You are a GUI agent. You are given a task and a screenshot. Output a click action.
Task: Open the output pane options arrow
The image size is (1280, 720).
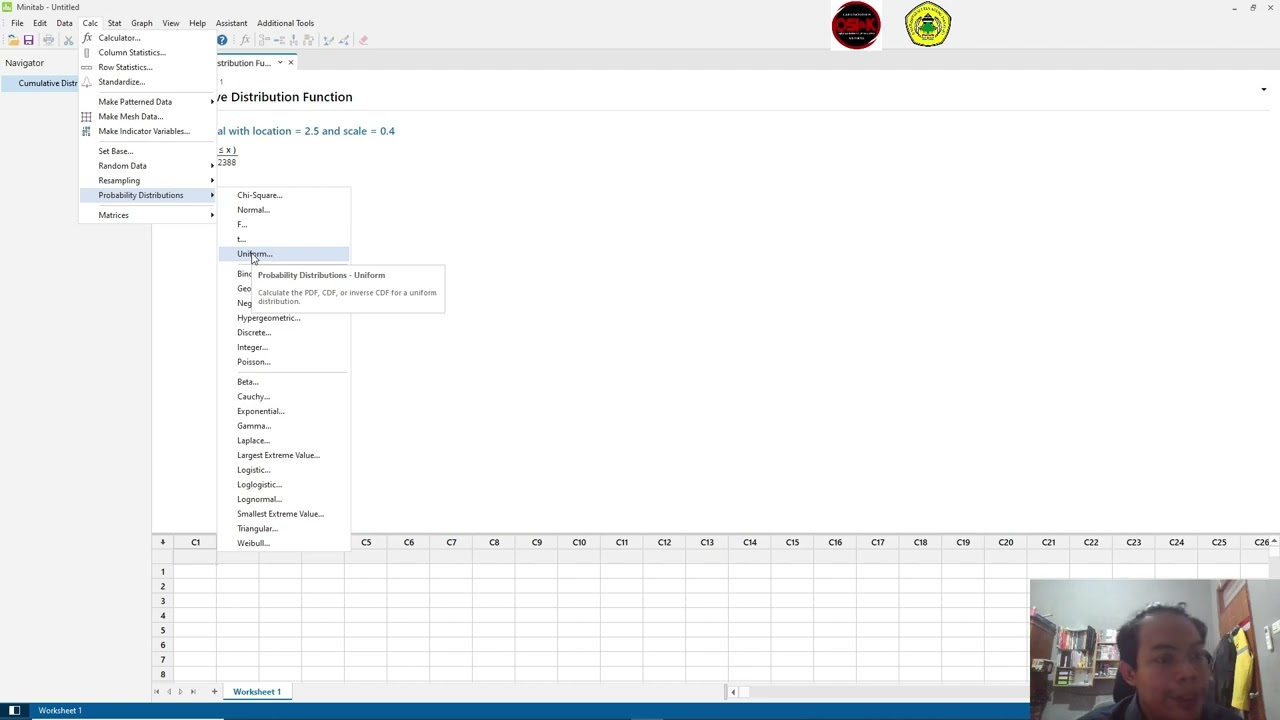1263,90
